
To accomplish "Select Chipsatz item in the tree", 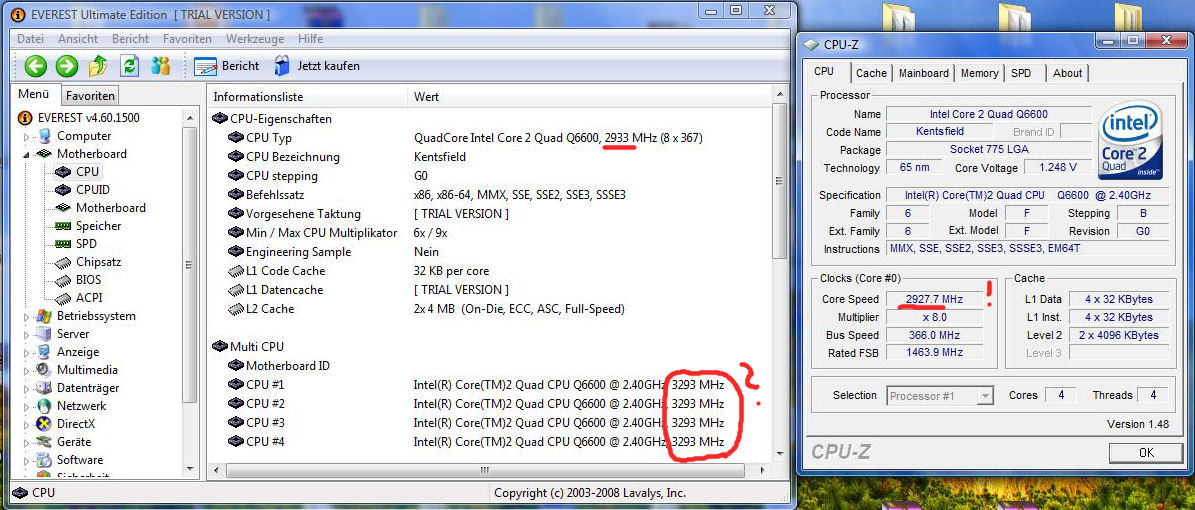I will click(98, 261).
